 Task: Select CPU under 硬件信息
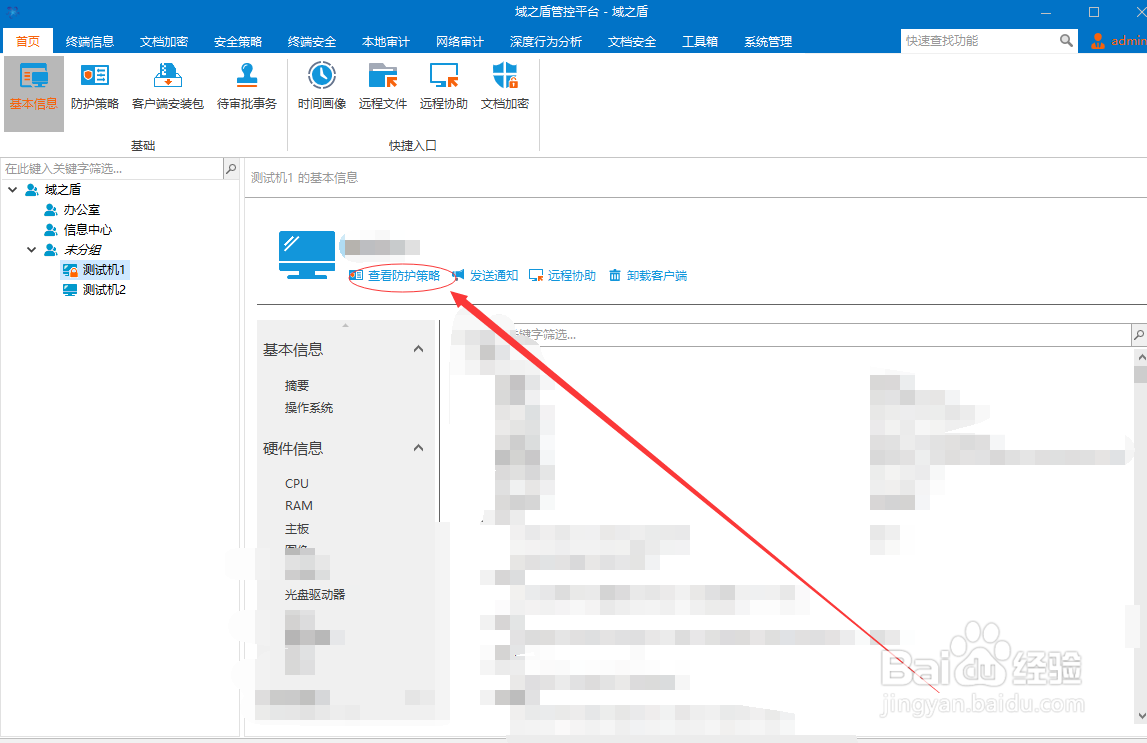click(x=297, y=483)
